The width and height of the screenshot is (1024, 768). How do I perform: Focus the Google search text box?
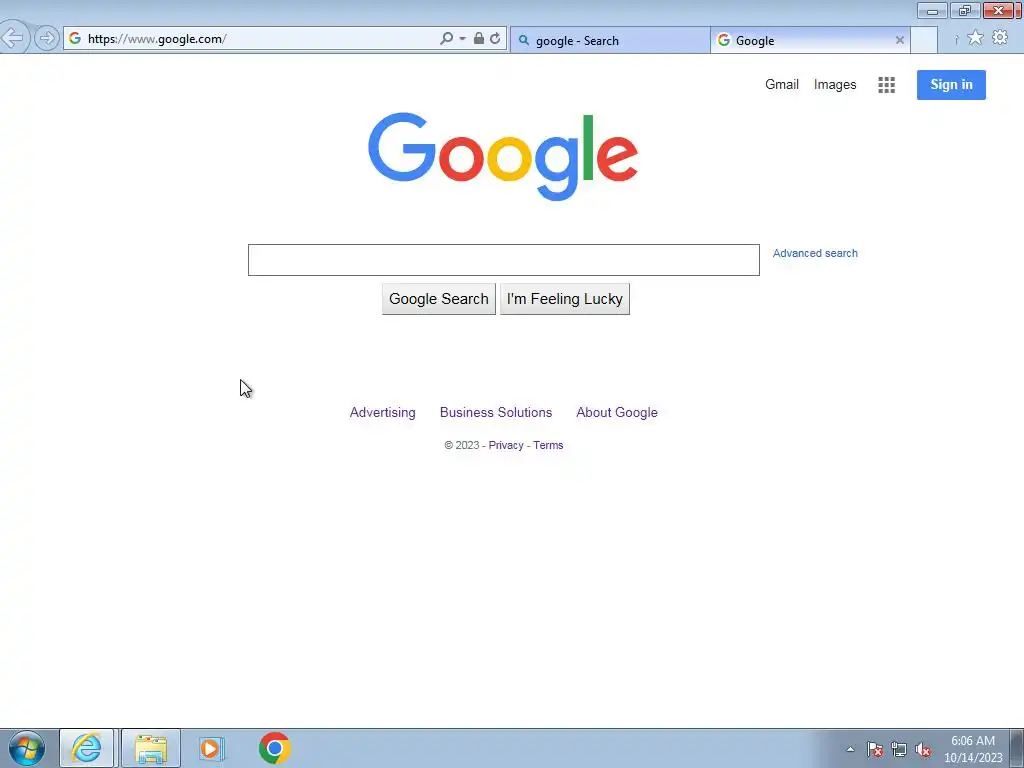tap(504, 260)
